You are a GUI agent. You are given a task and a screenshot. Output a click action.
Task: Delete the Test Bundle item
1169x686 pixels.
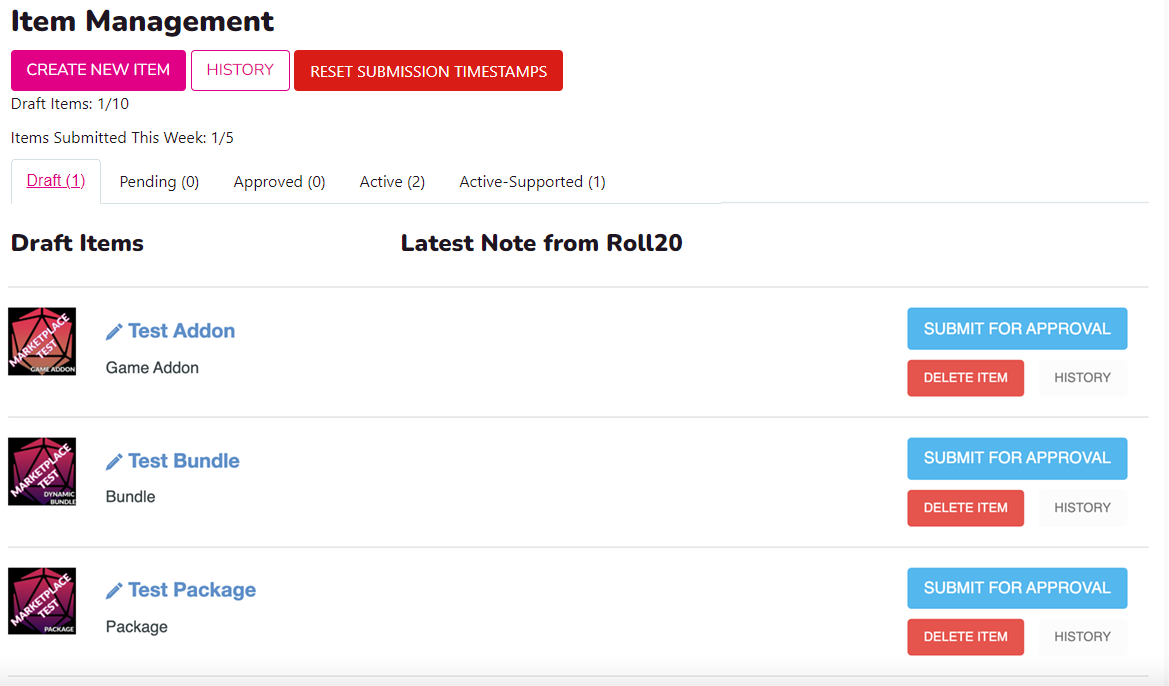coord(965,508)
